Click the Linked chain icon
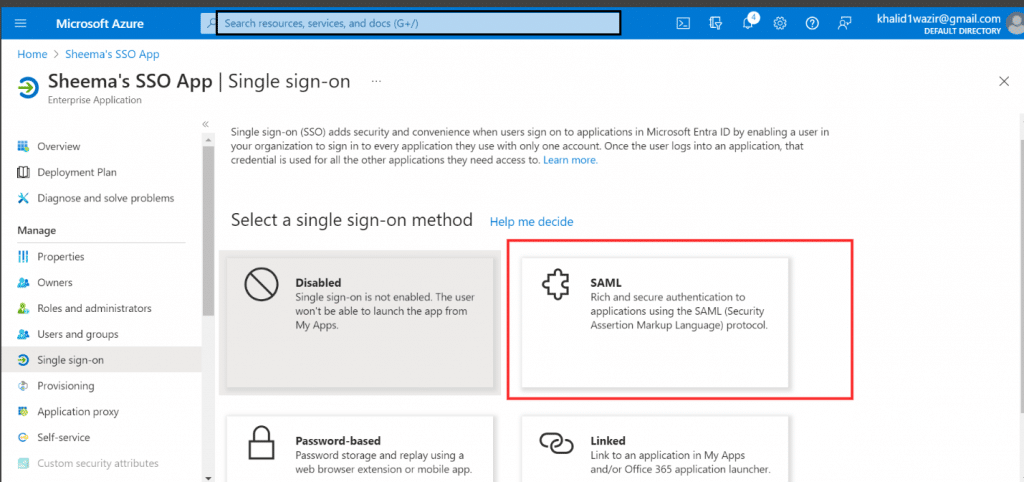The width and height of the screenshot is (1024, 482). pos(556,443)
